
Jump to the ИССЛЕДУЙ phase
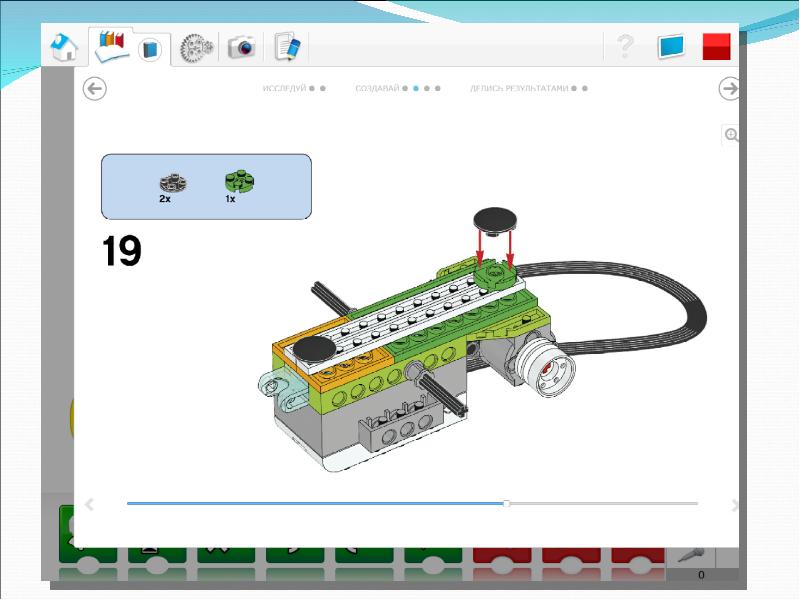point(284,88)
